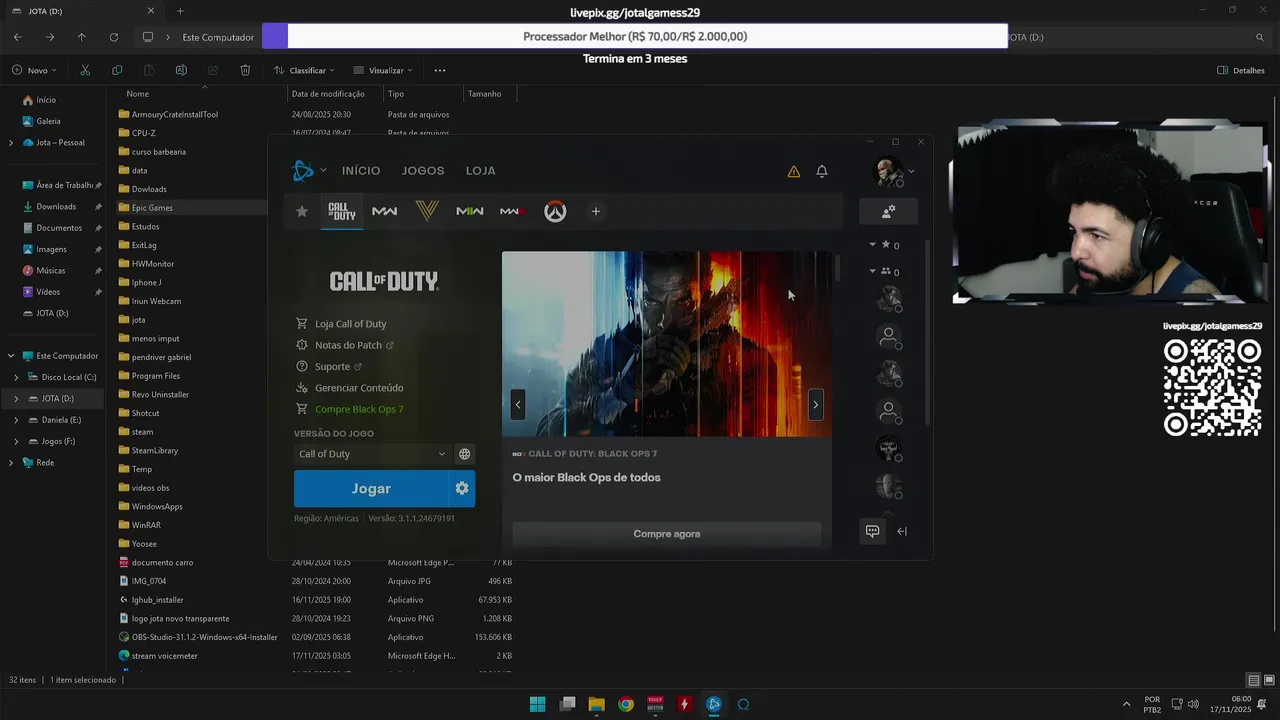1280x720 pixels.
Task: Refresh the Explorer folder view
Action: pos(114,37)
